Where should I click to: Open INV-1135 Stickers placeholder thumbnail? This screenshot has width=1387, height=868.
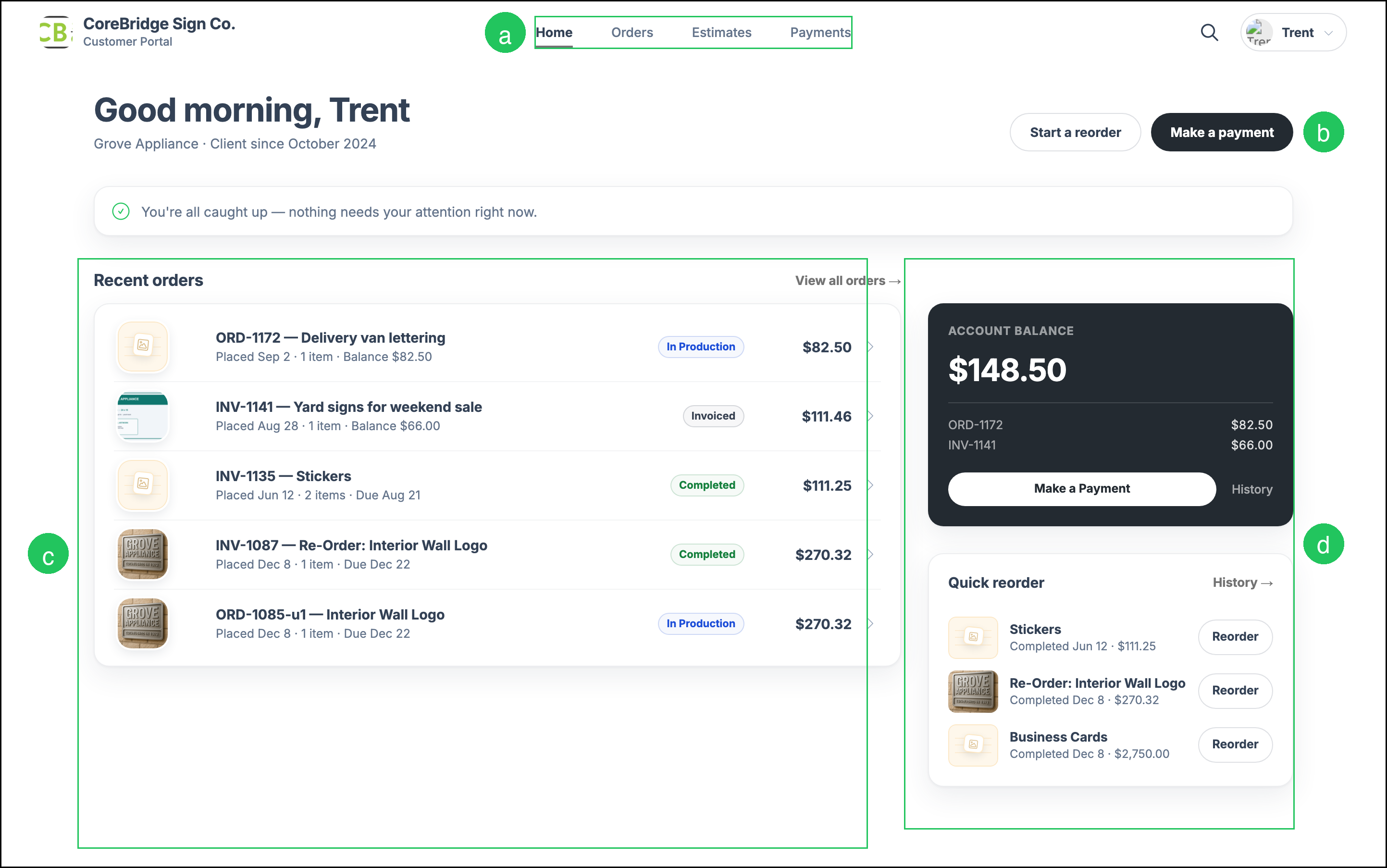coord(143,485)
